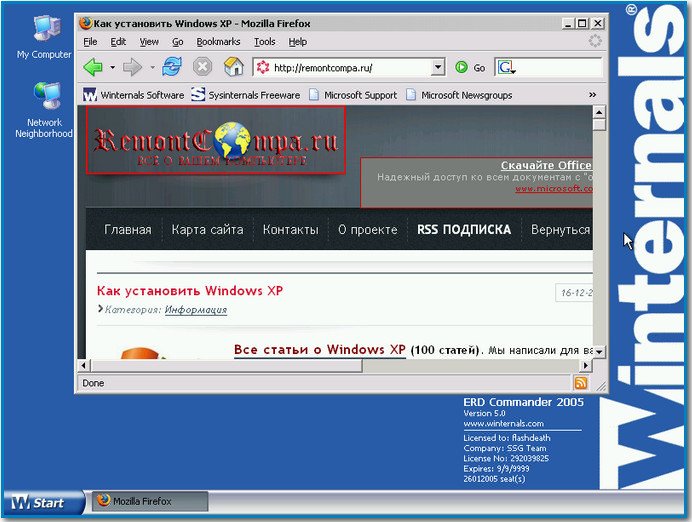Viewport: 692px width, 522px height.
Task: Click the Firefox throbber activity icon
Action: click(595, 41)
